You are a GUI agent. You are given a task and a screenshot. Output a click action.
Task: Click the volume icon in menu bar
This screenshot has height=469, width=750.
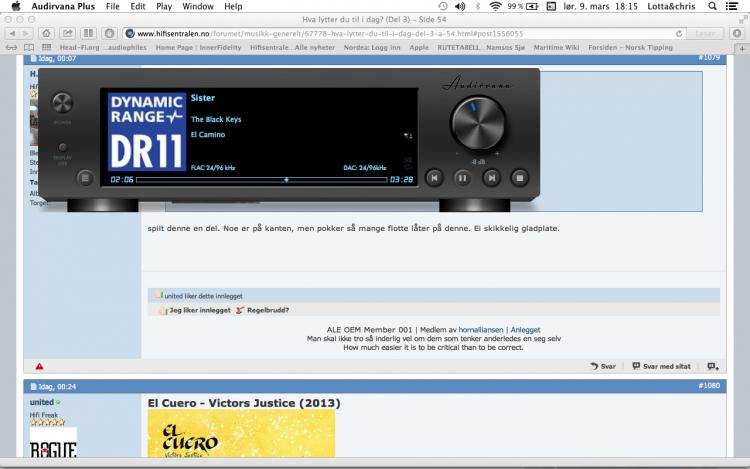460,6
